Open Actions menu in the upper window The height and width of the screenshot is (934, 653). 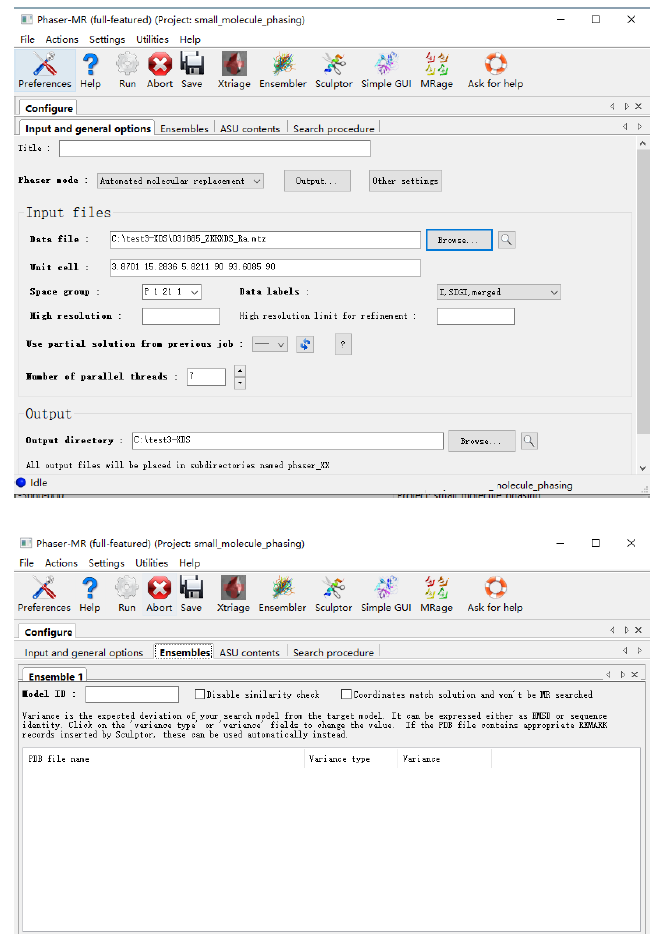pos(62,39)
